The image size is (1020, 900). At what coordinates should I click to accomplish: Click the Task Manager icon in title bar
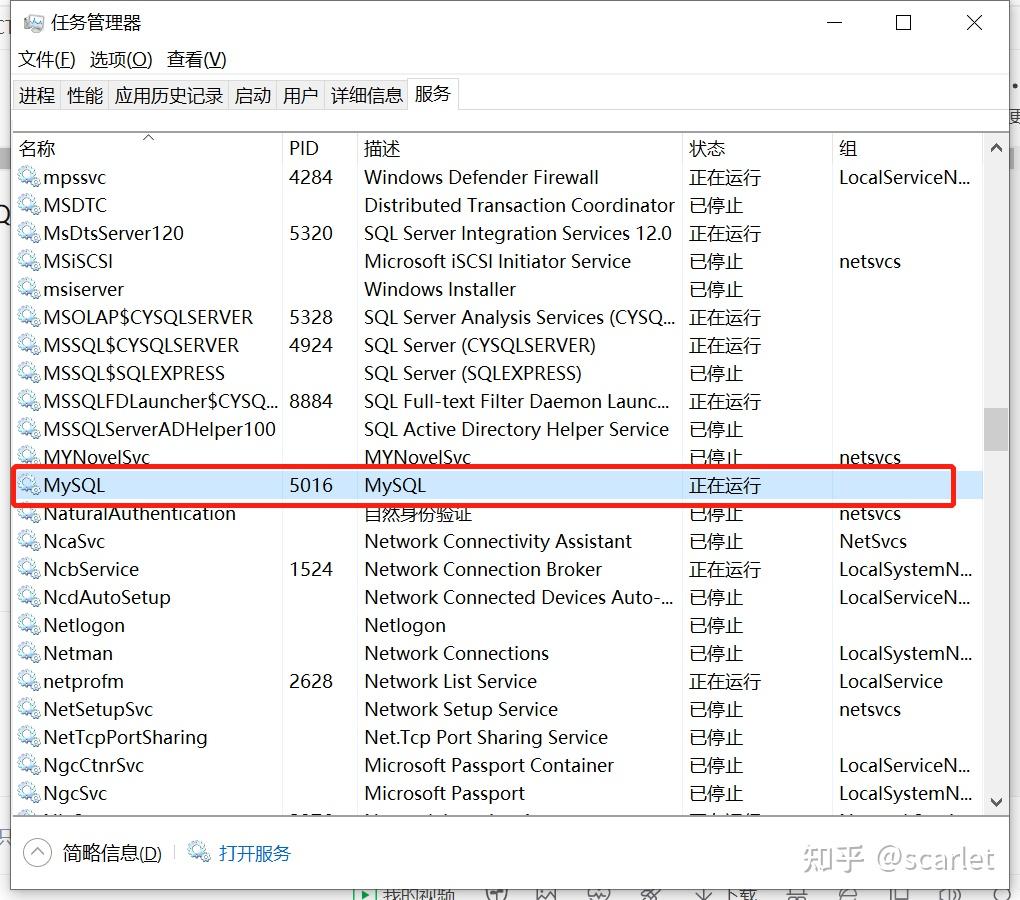point(34,22)
